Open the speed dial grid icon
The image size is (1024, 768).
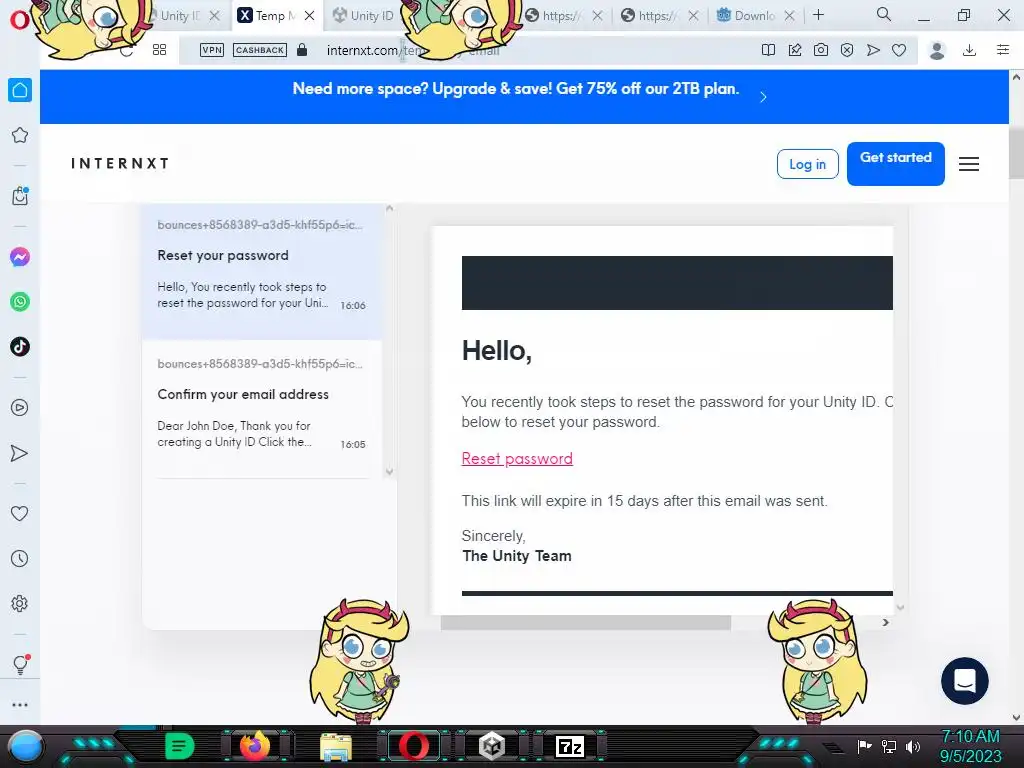click(x=159, y=50)
